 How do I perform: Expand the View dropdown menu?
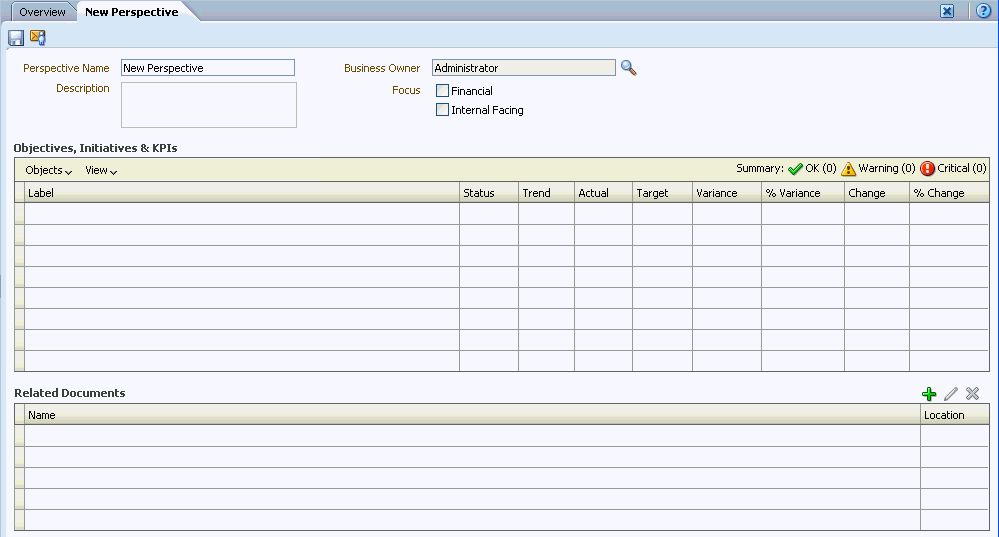click(x=101, y=170)
